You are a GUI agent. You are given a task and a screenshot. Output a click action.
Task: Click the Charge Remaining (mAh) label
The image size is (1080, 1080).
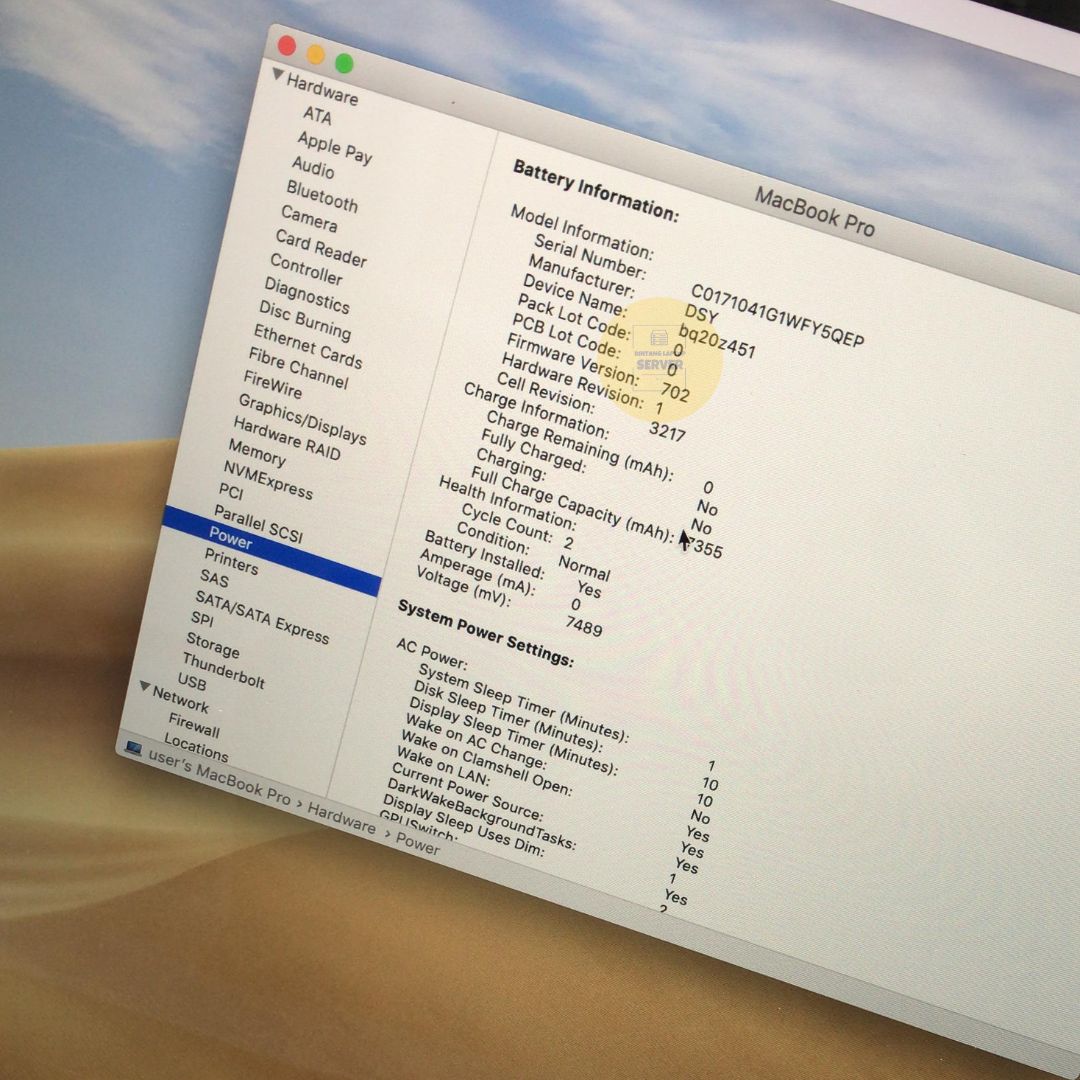(579, 445)
